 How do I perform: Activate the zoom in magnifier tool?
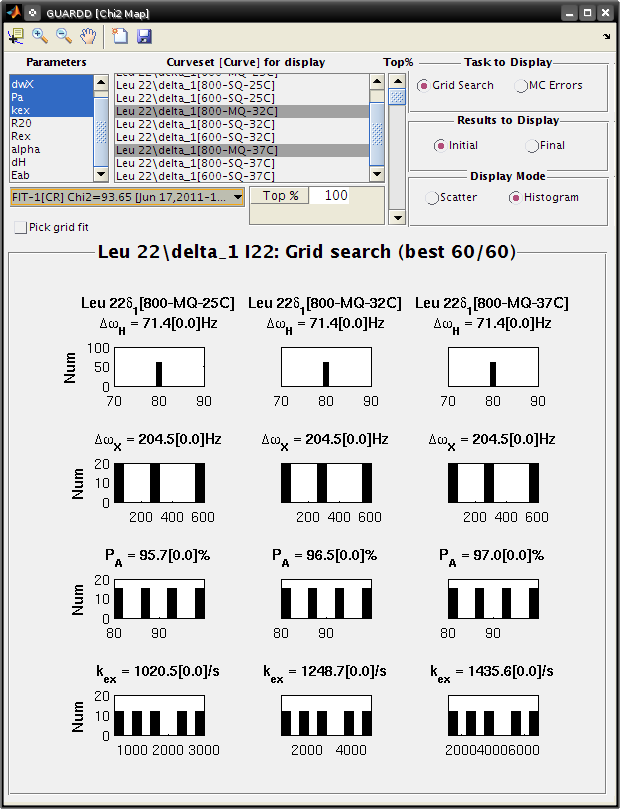click(40, 36)
